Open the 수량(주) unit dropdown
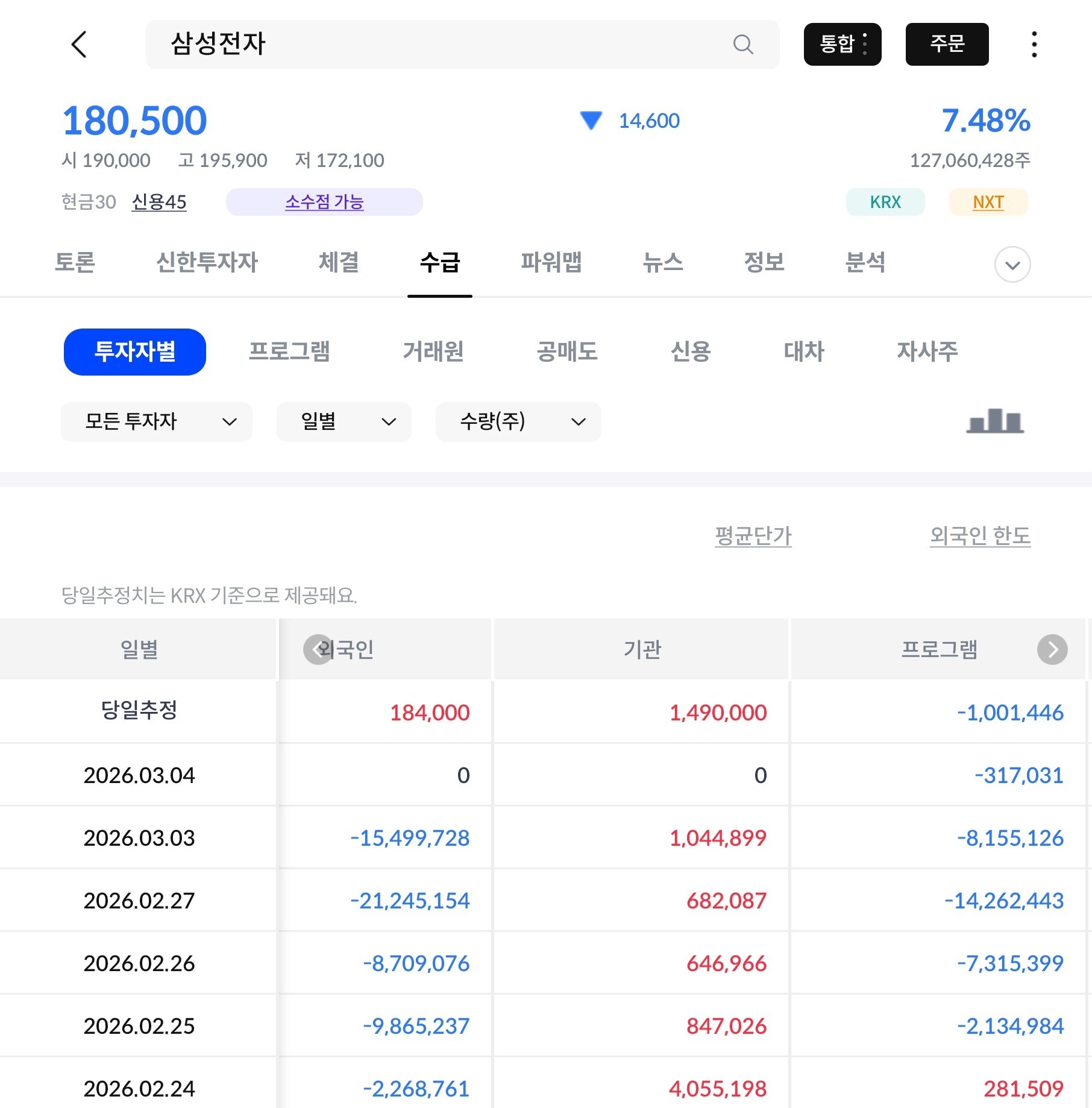Image resolution: width=1092 pixels, height=1108 pixels. pyautogui.click(x=518, y=421)
